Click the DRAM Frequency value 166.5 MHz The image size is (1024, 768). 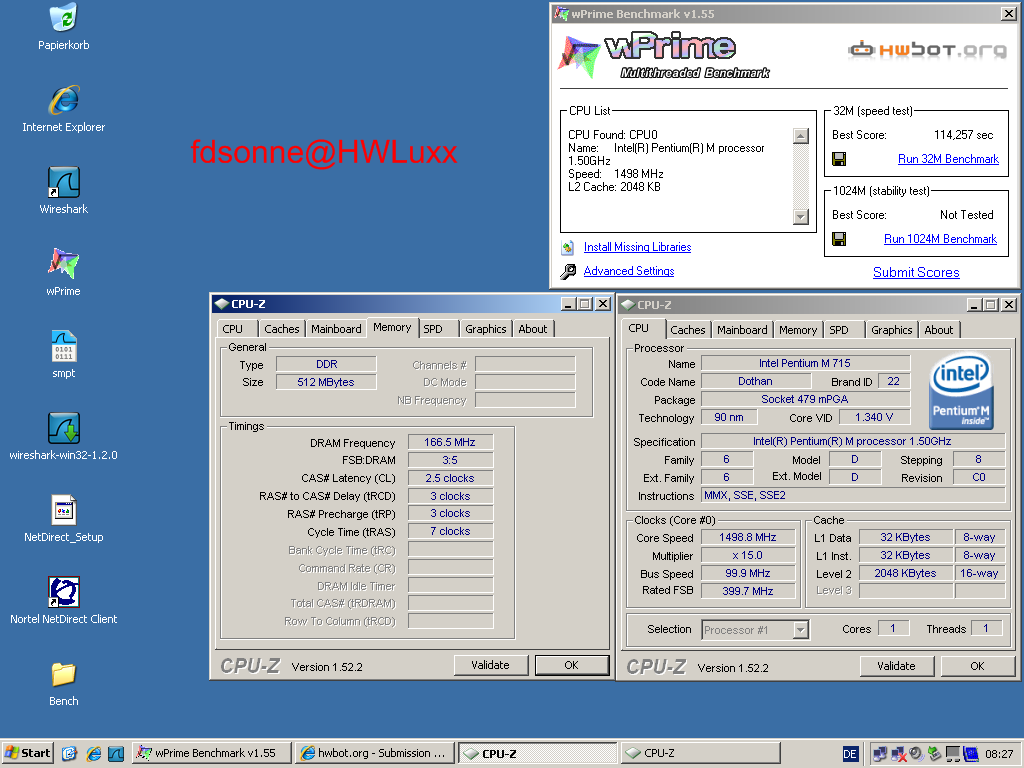450,442
